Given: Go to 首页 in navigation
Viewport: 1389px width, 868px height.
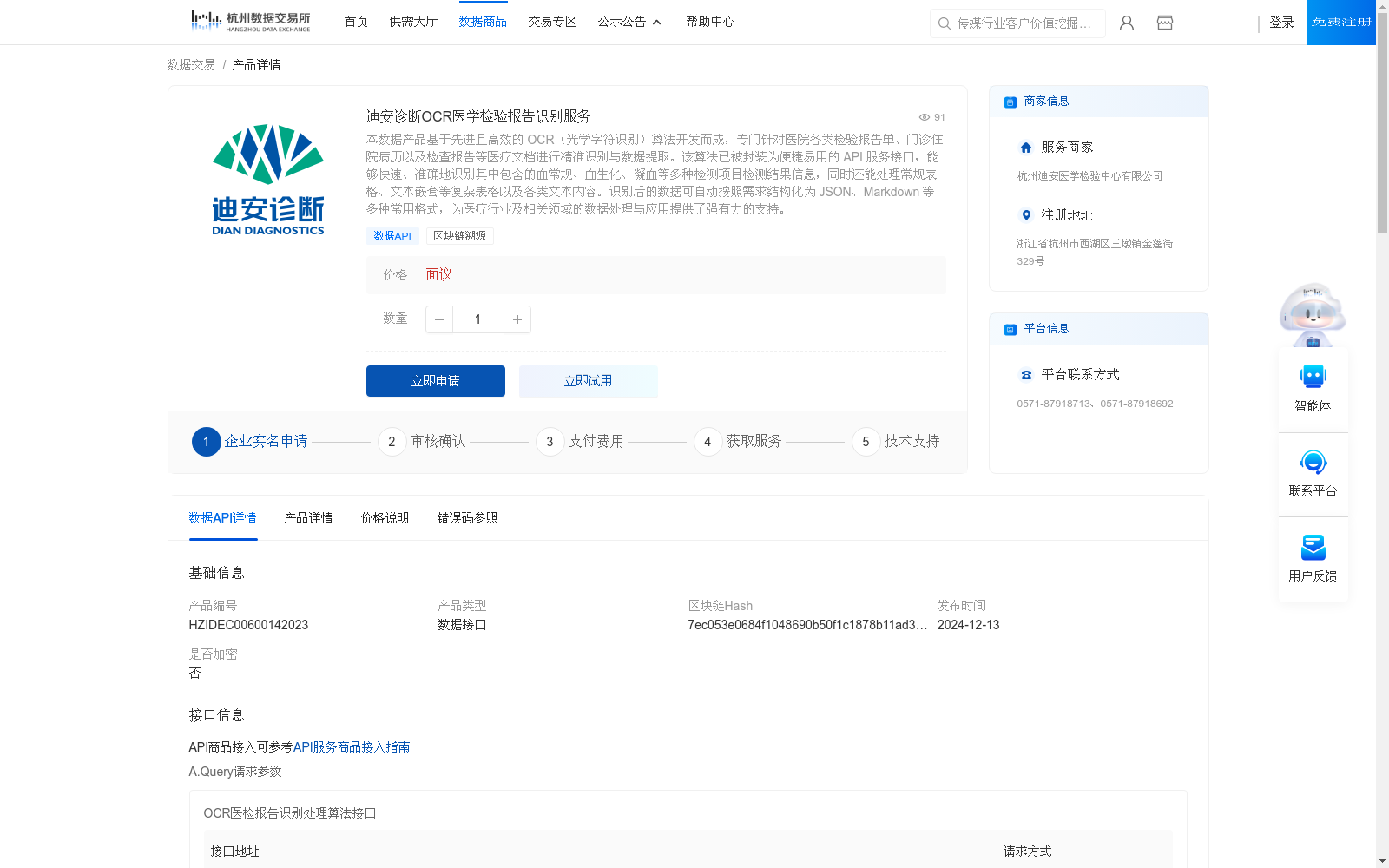Looking at the screenshot, I should click(356, 22).
